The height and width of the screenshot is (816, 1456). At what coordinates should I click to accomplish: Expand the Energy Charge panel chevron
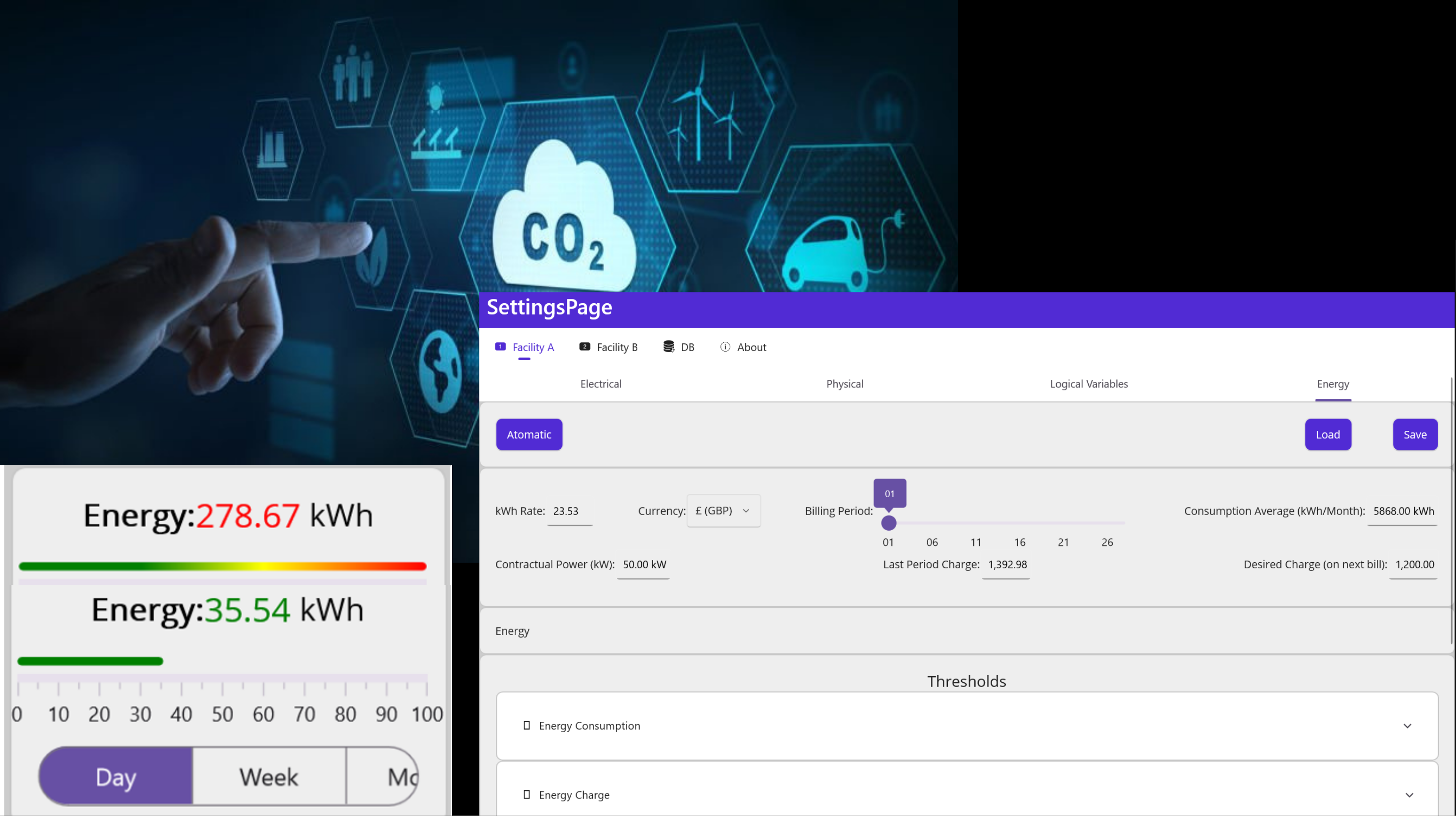pyautogui.click(x=1409, y=795)
